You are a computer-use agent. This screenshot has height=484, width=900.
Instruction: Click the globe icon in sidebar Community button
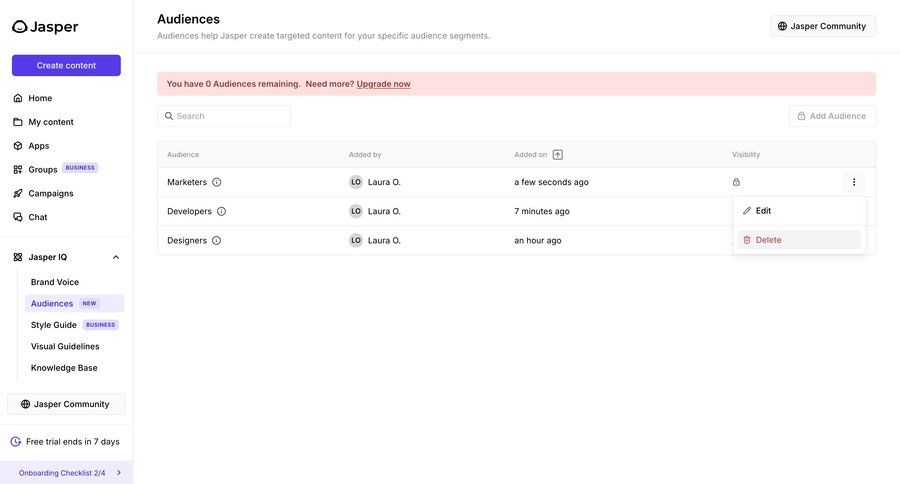(x=25, y=404)
